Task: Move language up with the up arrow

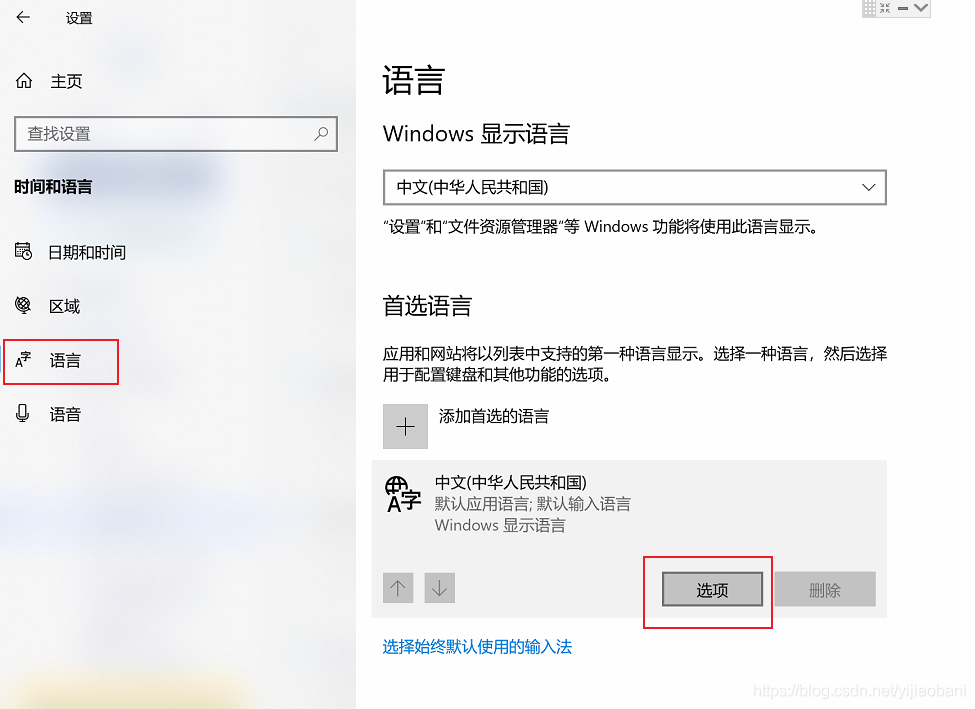Action: pos(398,588)
